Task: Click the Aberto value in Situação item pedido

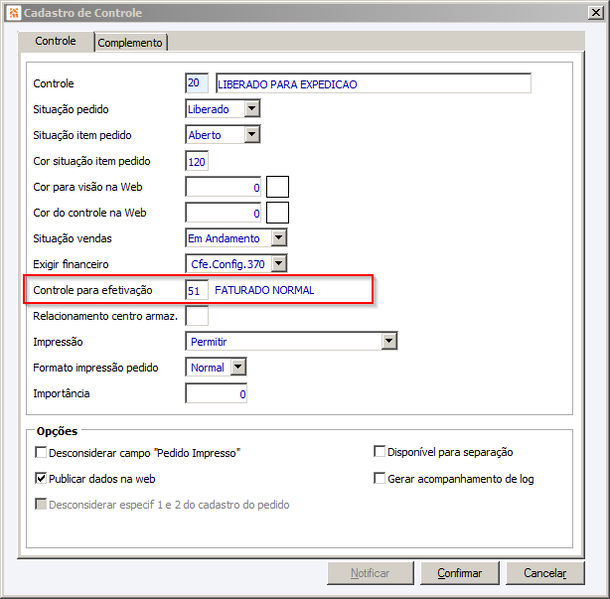Action: [x=205, y=135]
